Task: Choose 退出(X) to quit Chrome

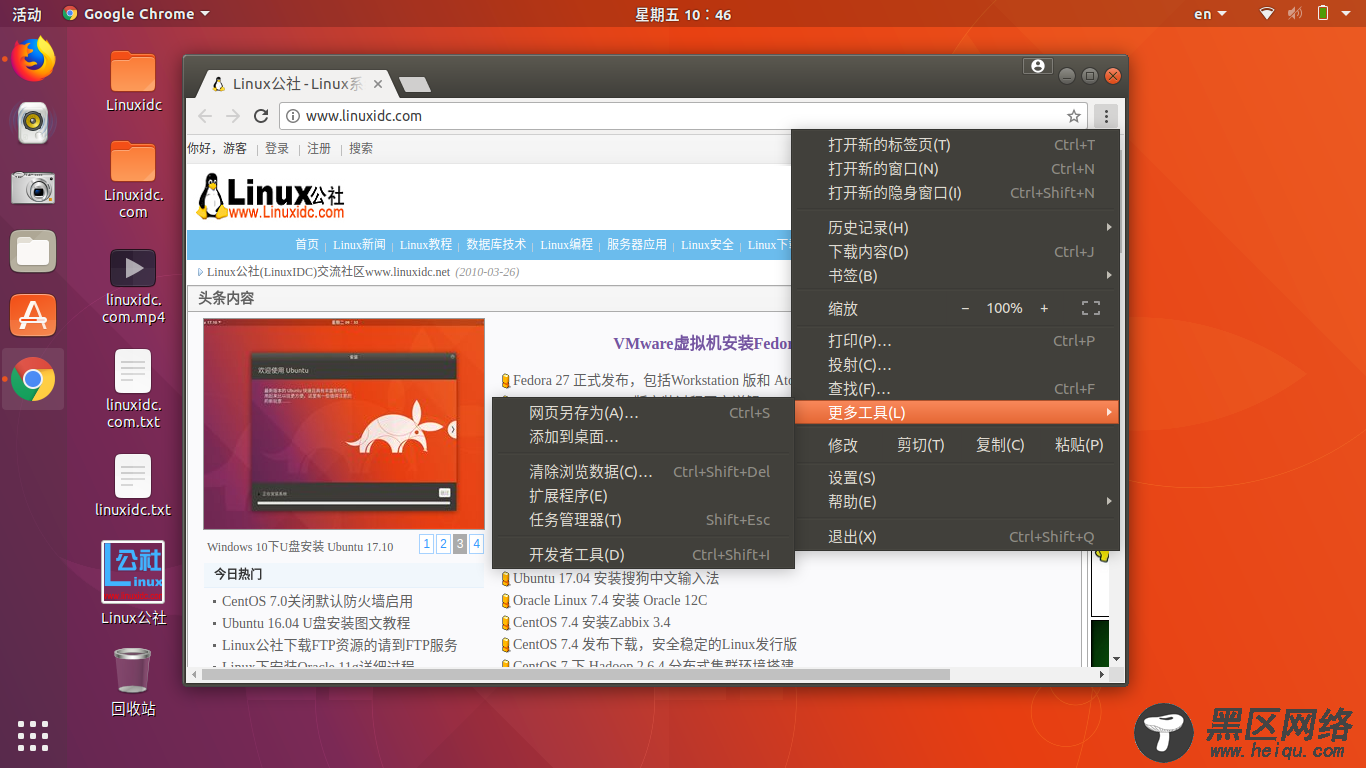Action: click(x=956, y=537)
